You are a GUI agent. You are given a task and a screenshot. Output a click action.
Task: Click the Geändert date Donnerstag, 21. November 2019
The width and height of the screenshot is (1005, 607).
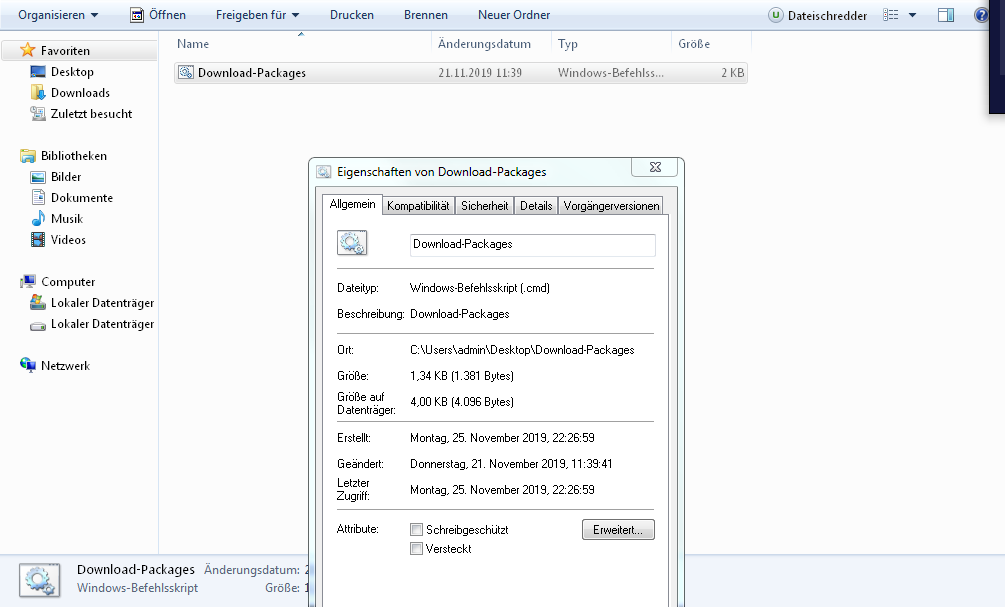click(x=511, y=463)
